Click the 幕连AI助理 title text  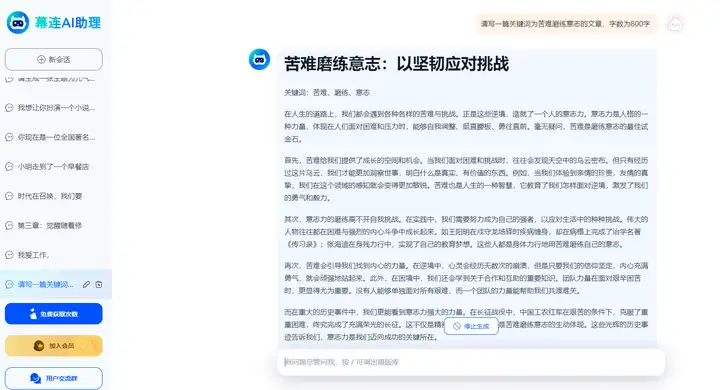coord(68,23)
